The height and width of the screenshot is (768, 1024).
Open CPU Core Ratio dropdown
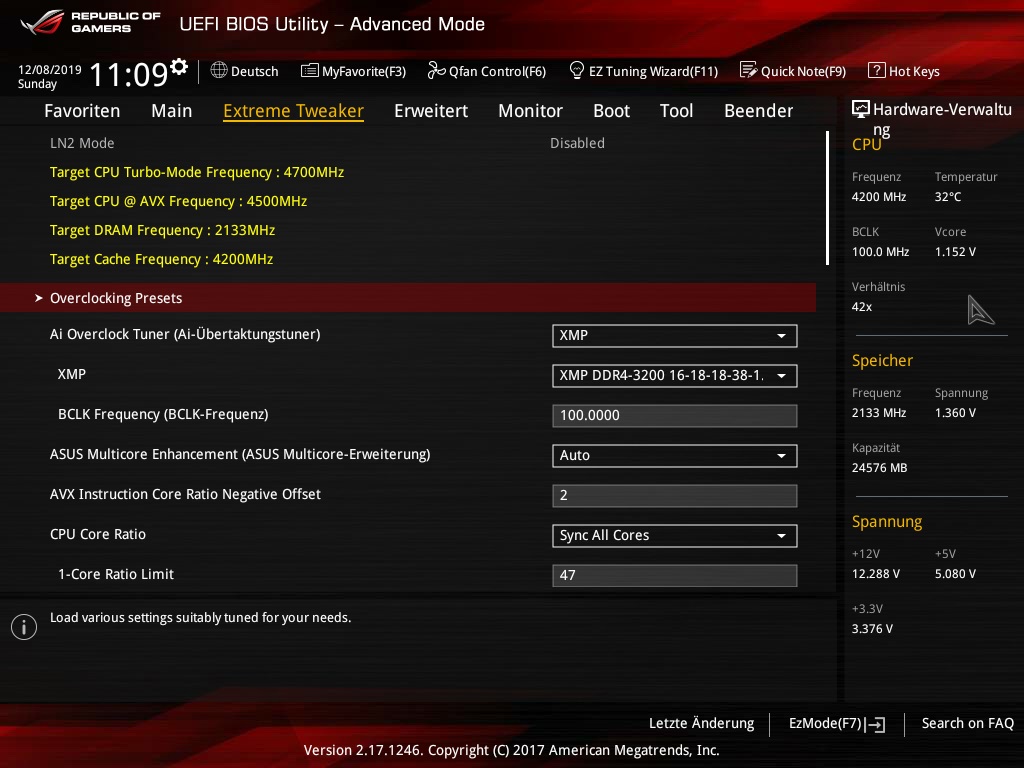pos(675,536)
